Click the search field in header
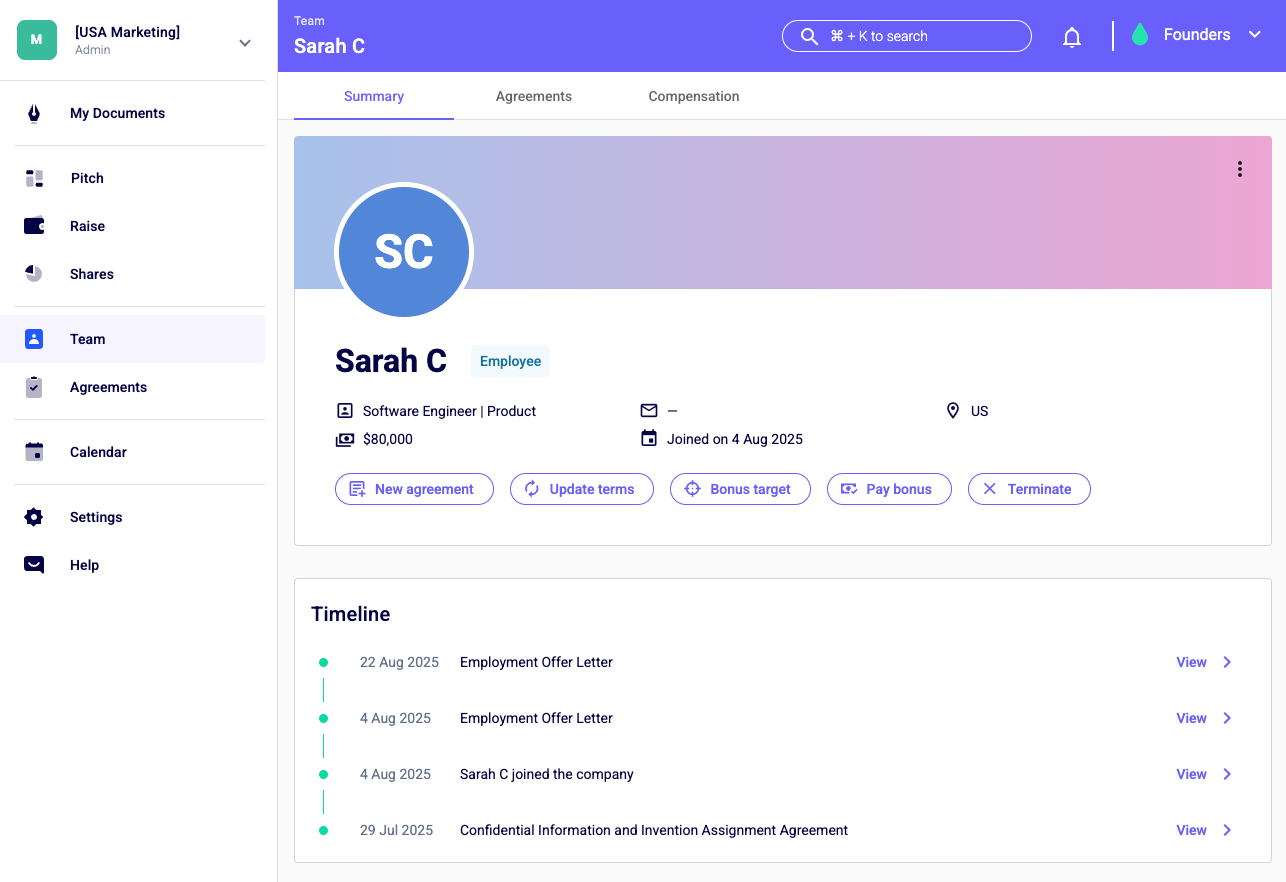The width and height of the screenshot is (1286, 882). (x=907, y=36)
